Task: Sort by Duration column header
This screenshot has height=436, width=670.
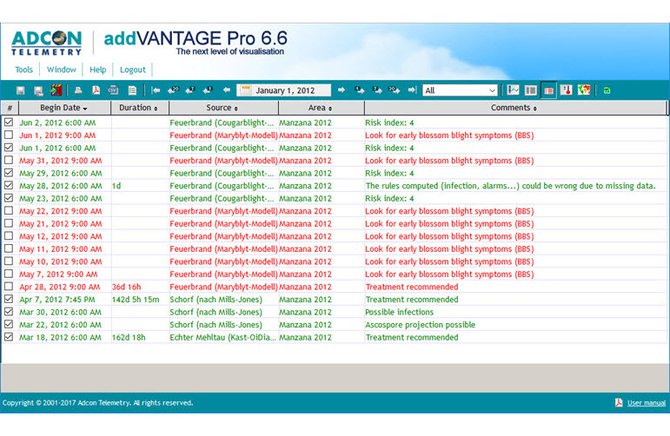Action: [x=140, y=108]
